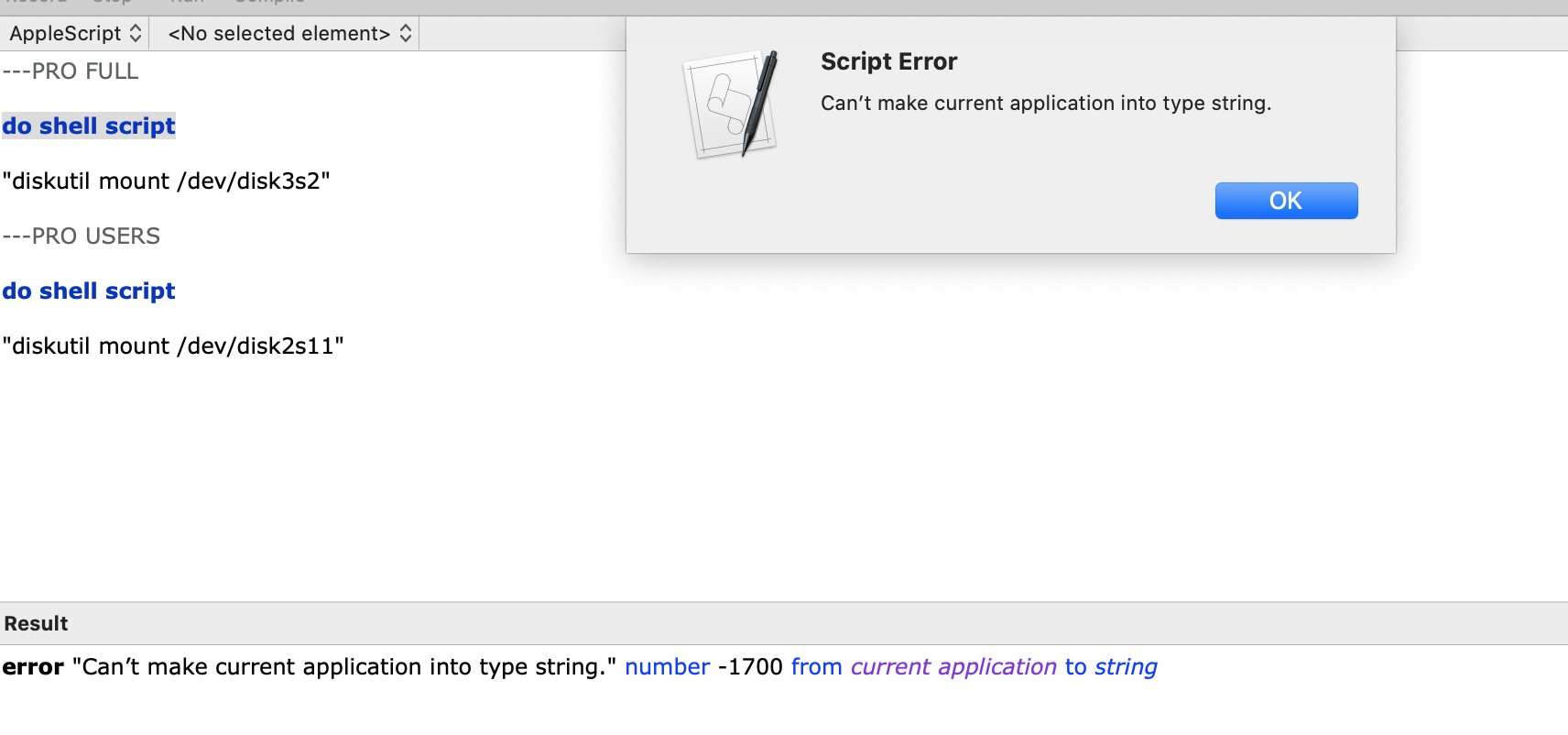
Task: Click the diskutil mount /dev/disk2s11 string
Action: [172, 346]
